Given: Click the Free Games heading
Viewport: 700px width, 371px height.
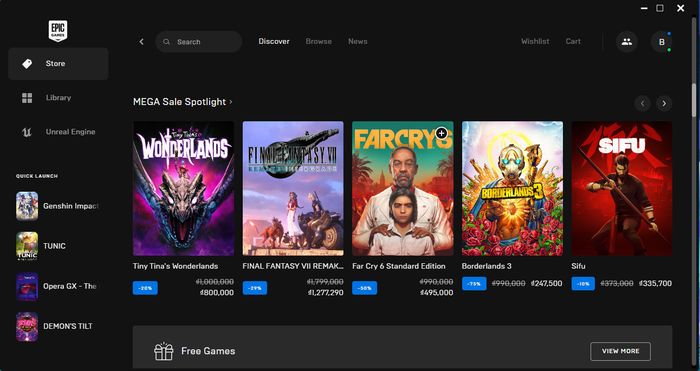Looking at the screenshot, I should pyautogui.click(x=208, y=351).
